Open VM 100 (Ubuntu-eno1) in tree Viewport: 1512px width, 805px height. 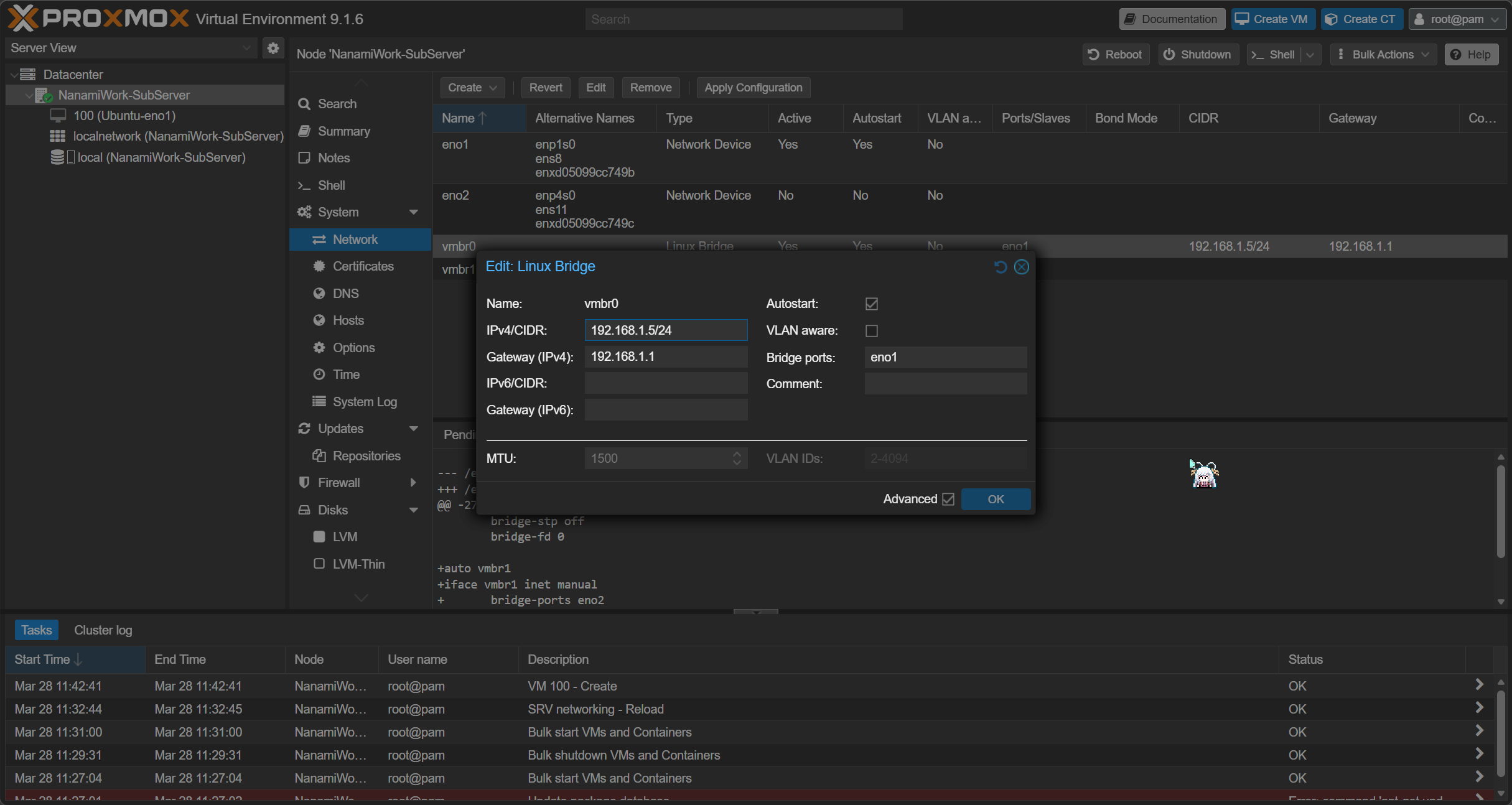[124, 116]
